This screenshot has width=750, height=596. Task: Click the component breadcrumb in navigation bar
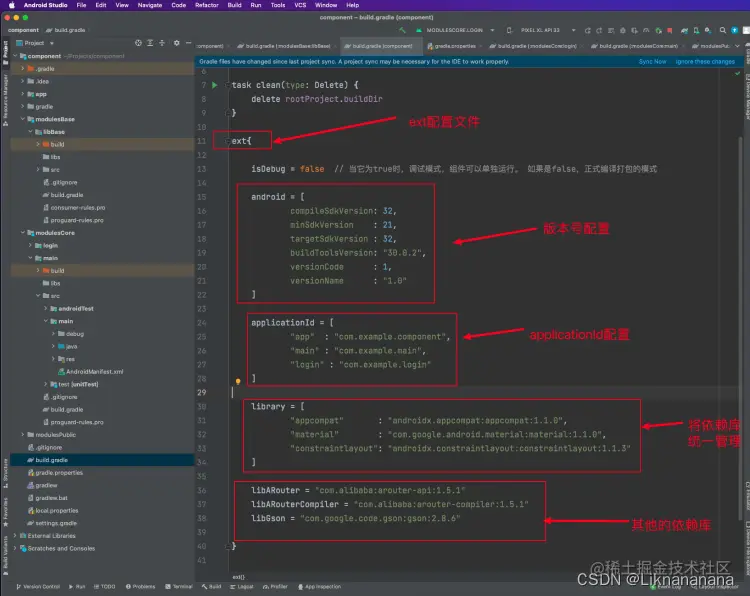(23, 30)
